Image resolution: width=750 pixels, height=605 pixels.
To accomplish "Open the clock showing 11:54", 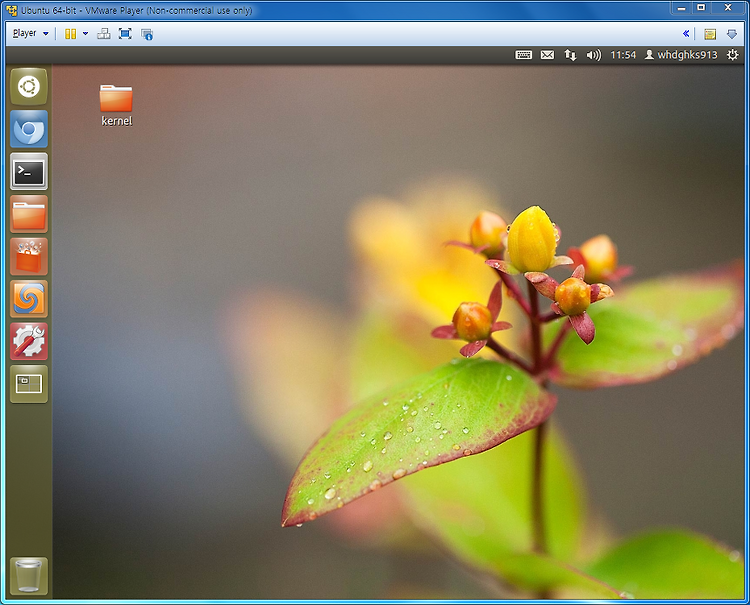I will pyautogui.click(x=623, y=55).
